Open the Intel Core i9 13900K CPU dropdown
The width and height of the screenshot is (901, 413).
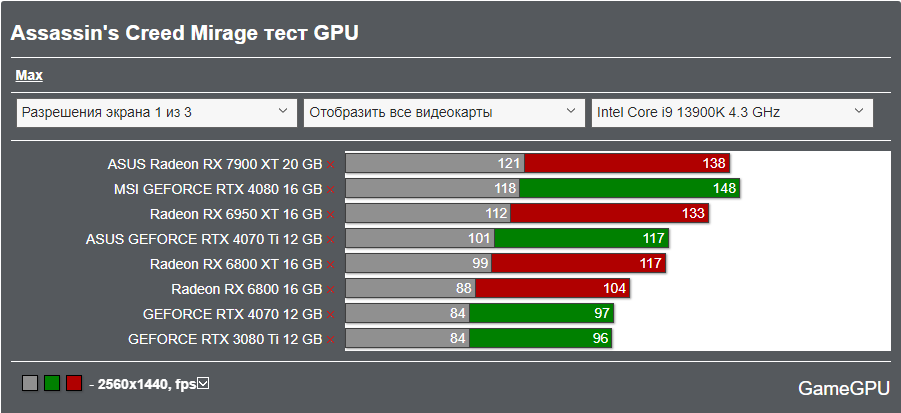click(731, 112)
